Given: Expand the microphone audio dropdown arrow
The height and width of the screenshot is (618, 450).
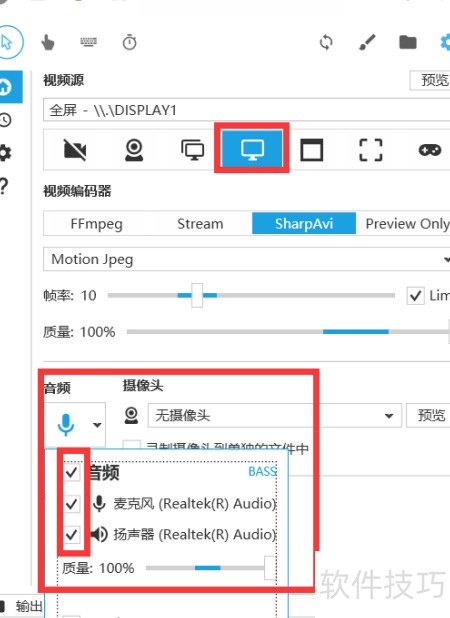Looking at the screenshot, I should coord(97,425).
